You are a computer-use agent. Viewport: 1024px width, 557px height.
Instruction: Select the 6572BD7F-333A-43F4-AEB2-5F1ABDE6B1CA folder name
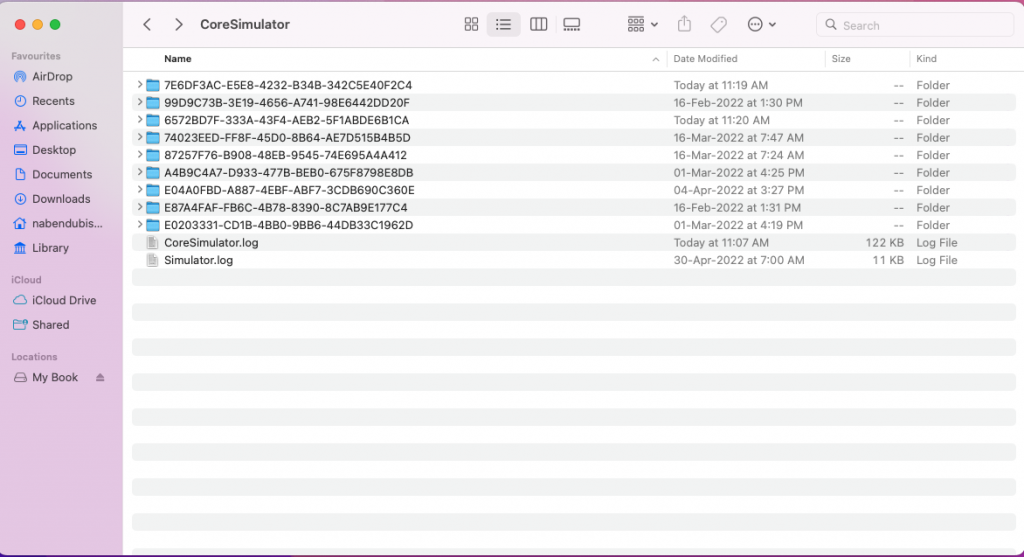click(x=286, y=120)
